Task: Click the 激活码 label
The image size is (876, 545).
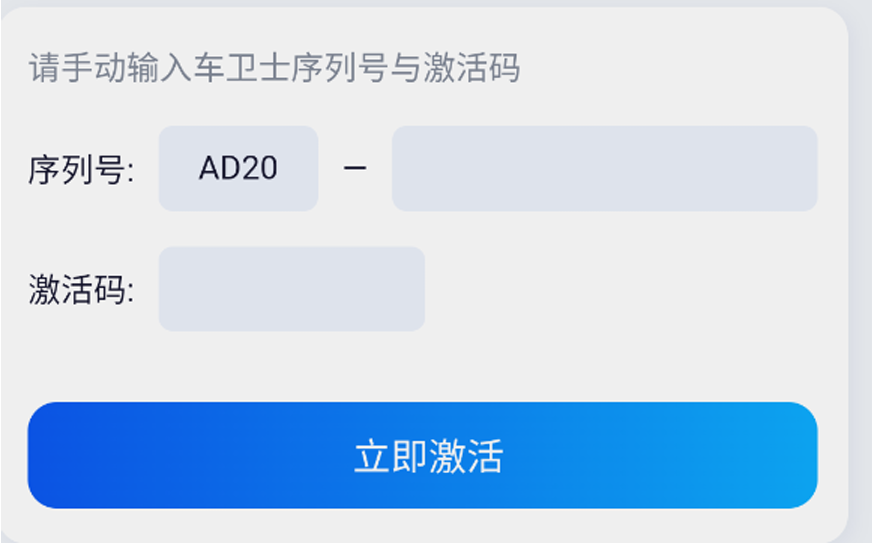Action: pyautogui.click(x=81, y=290)
